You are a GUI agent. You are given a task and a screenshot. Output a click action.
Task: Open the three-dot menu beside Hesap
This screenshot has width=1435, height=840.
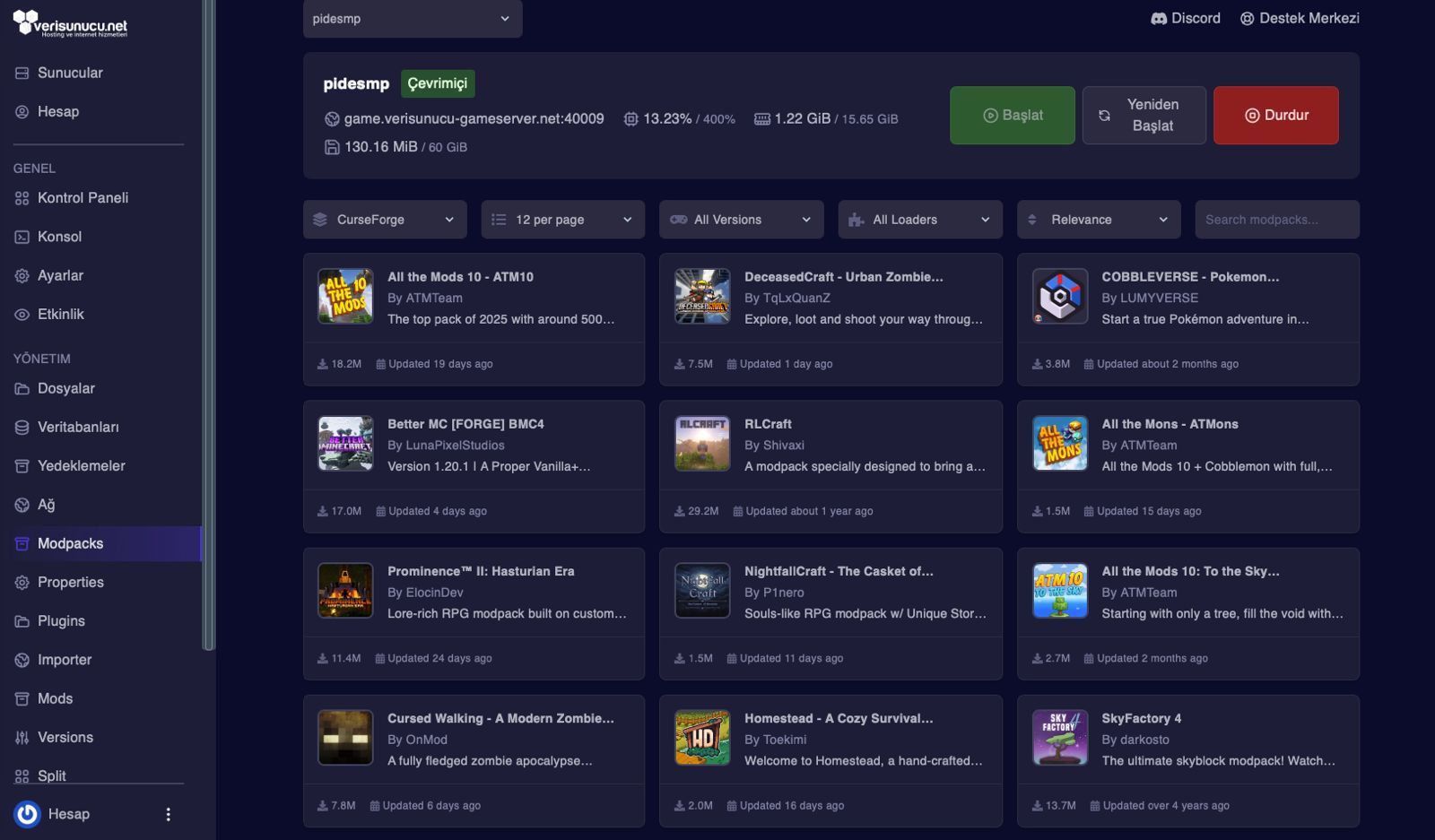168,814
